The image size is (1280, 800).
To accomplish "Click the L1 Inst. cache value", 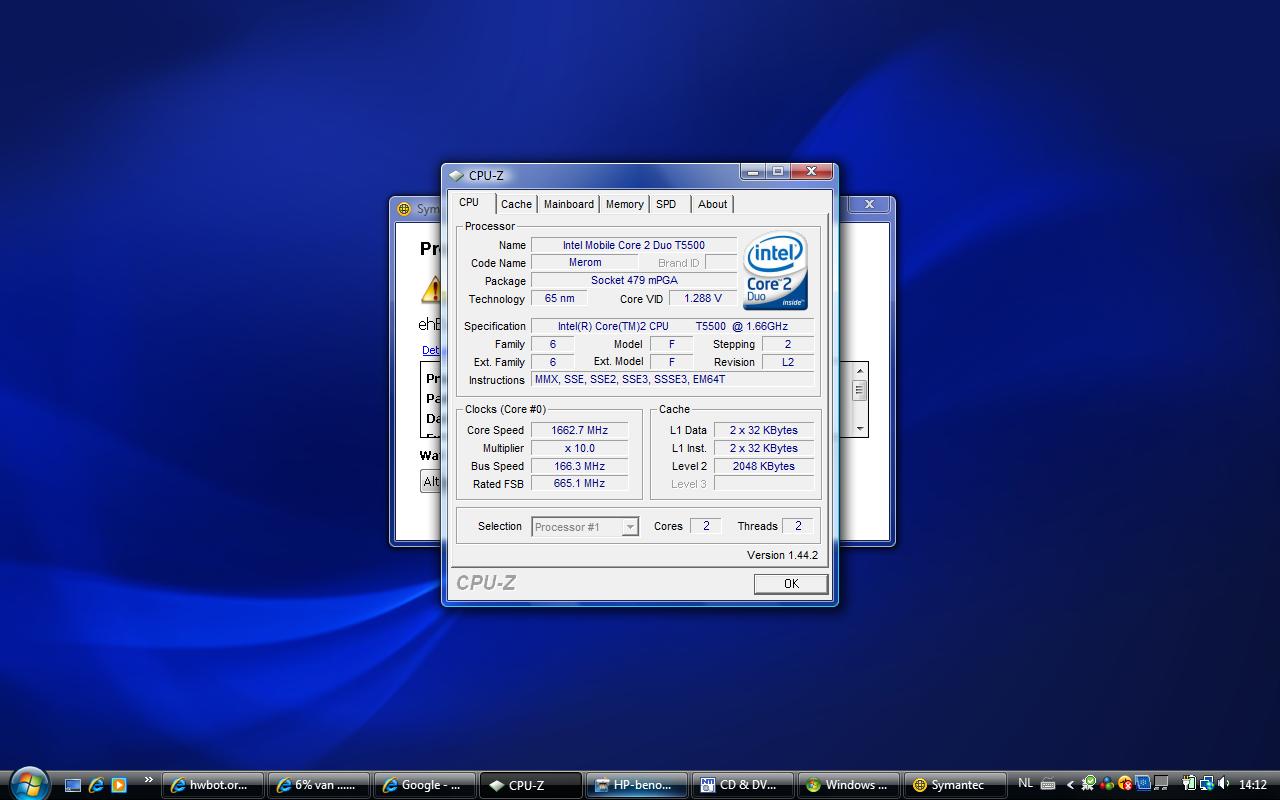I will [763, 448].
